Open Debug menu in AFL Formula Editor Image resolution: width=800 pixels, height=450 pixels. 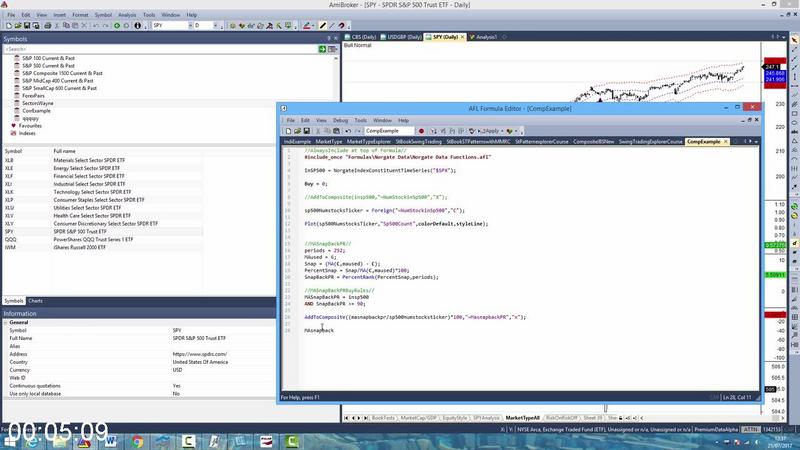tap(340, 120)
